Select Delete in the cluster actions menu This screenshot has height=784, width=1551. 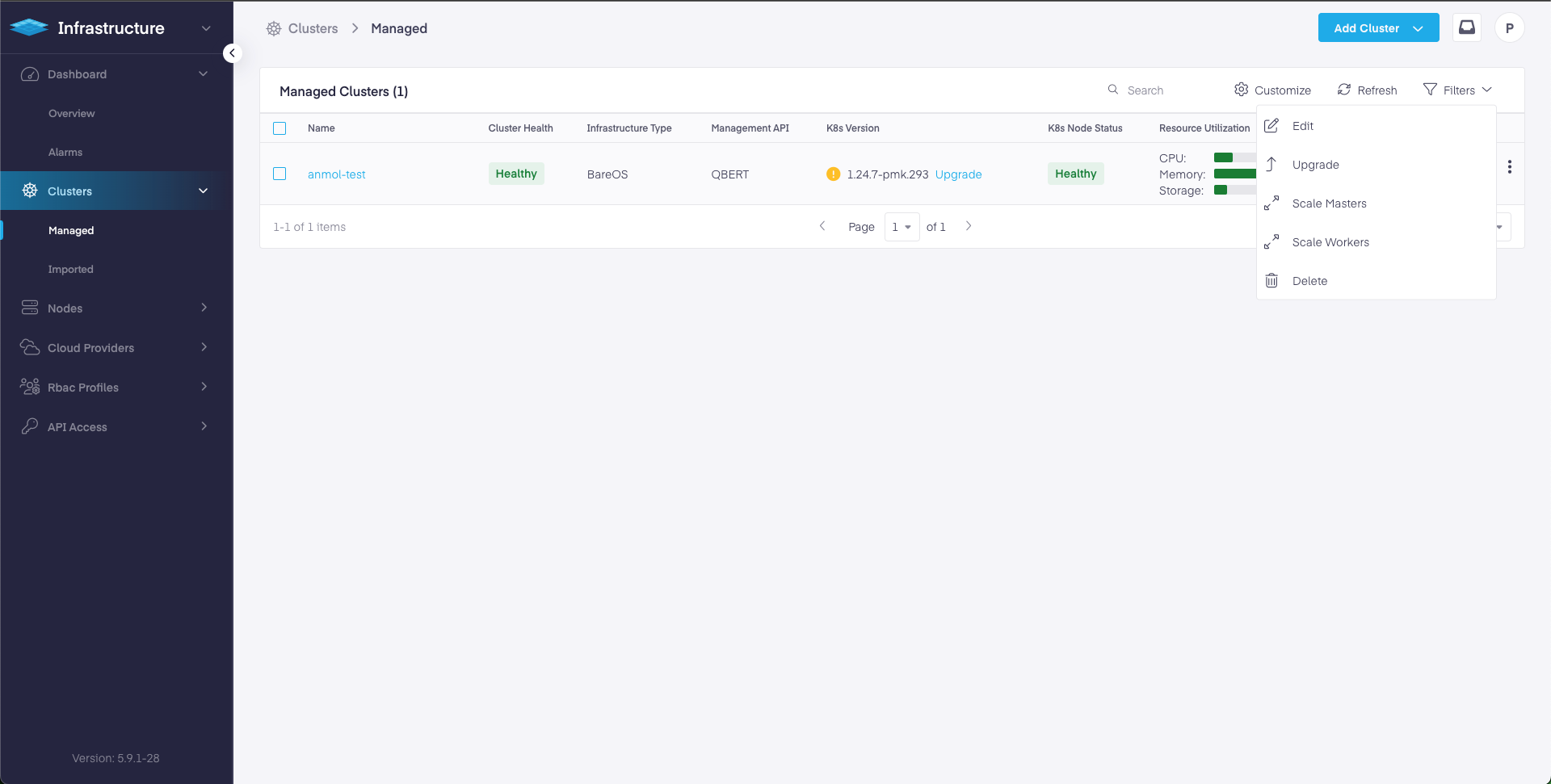pos(1309,281)
